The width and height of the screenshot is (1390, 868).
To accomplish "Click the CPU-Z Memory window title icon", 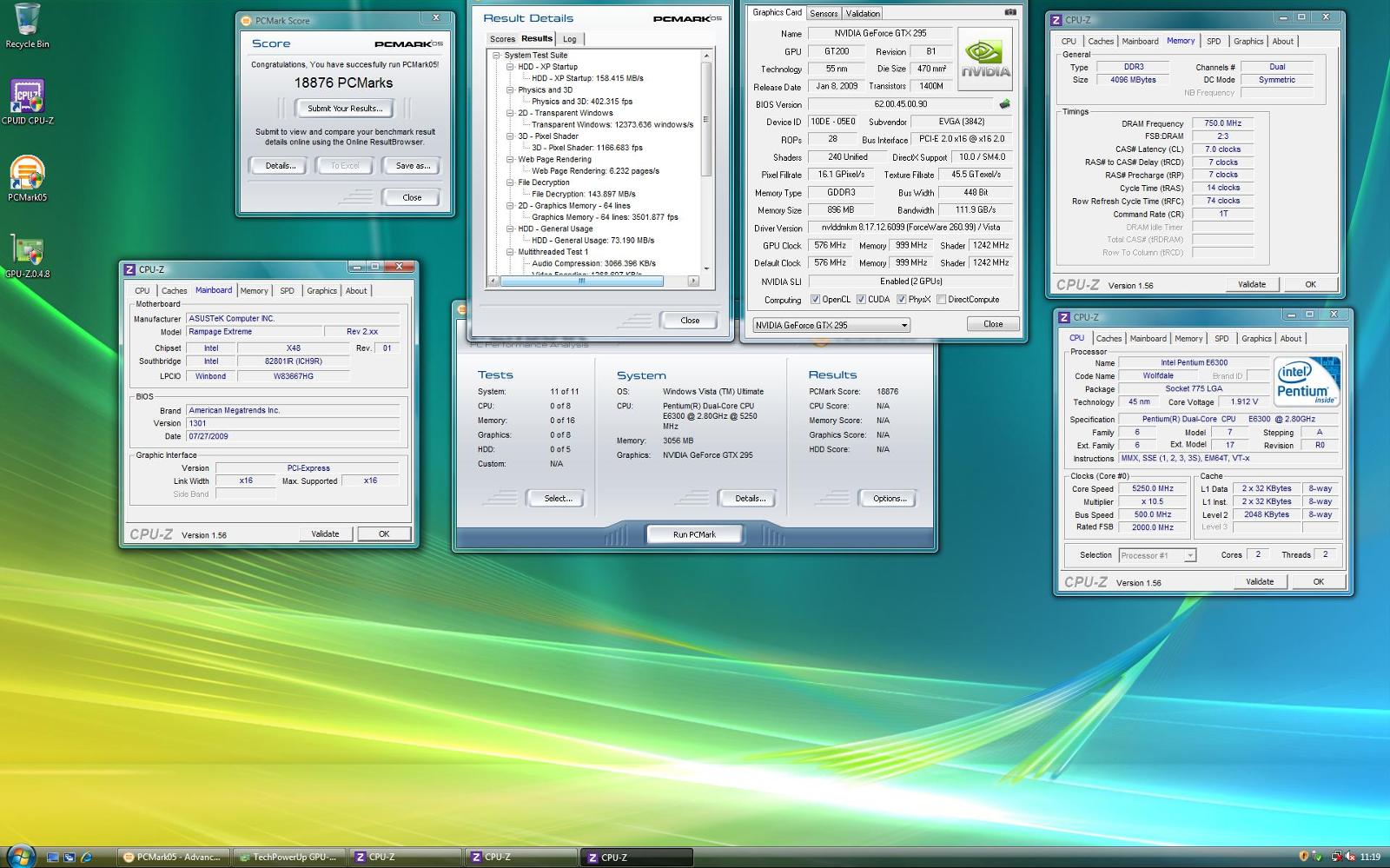I will 1056,20.
